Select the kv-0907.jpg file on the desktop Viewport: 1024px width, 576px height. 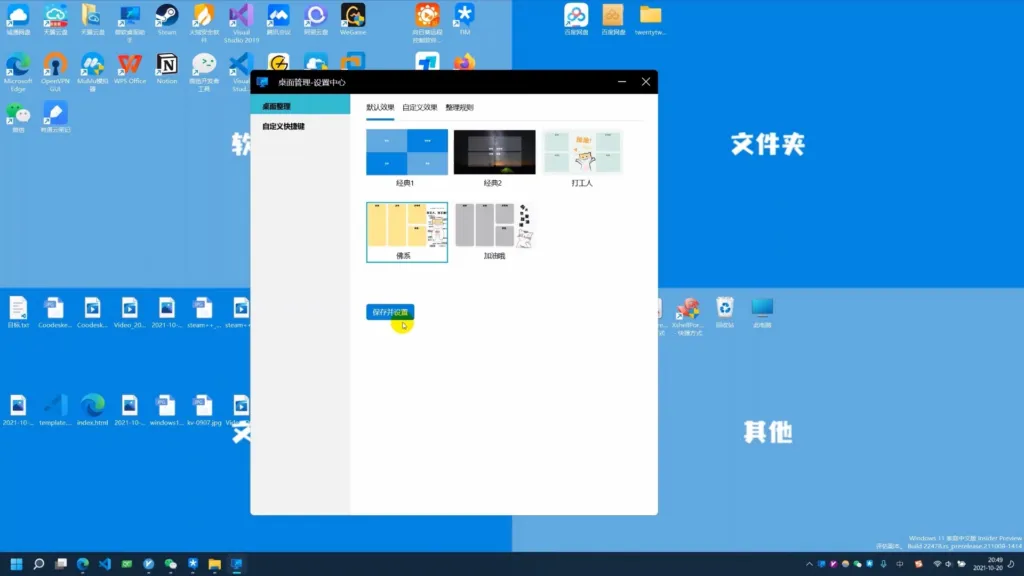(x=204, y=410)
